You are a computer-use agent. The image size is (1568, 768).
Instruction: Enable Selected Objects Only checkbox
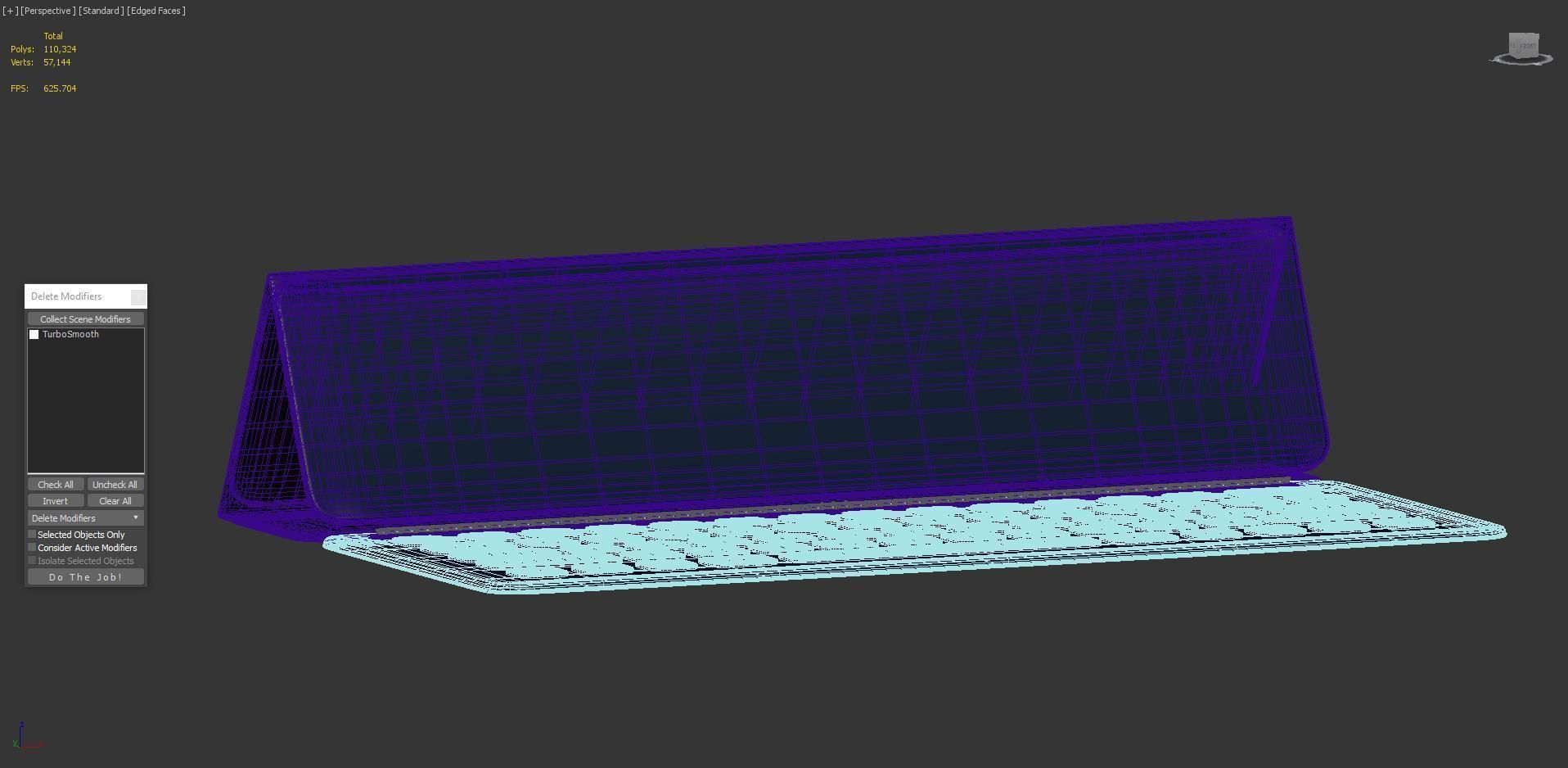pyautogui.click(x=33, y=535)
